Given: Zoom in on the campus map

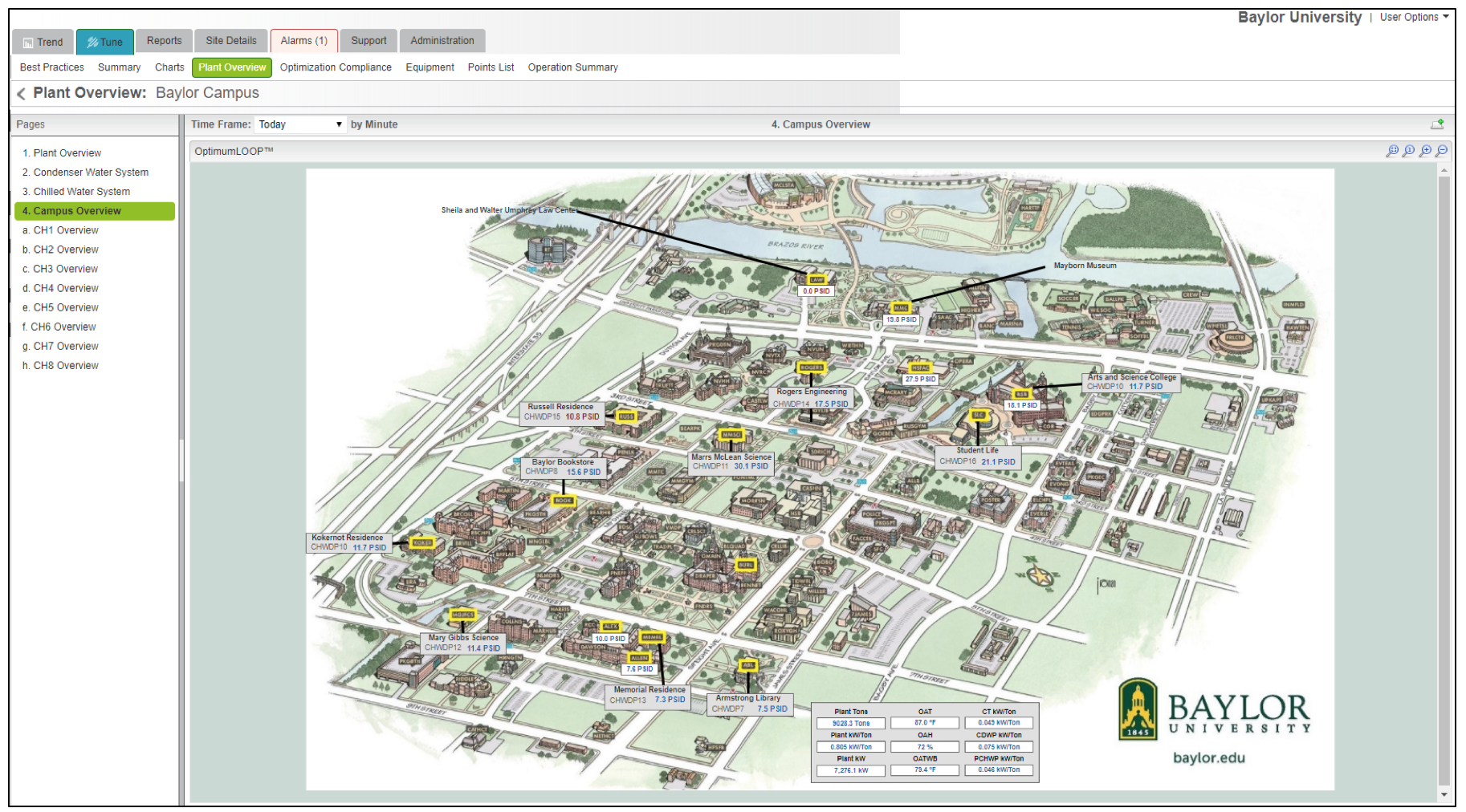Looking at the screenshot, I should [x=1426, y=150].
